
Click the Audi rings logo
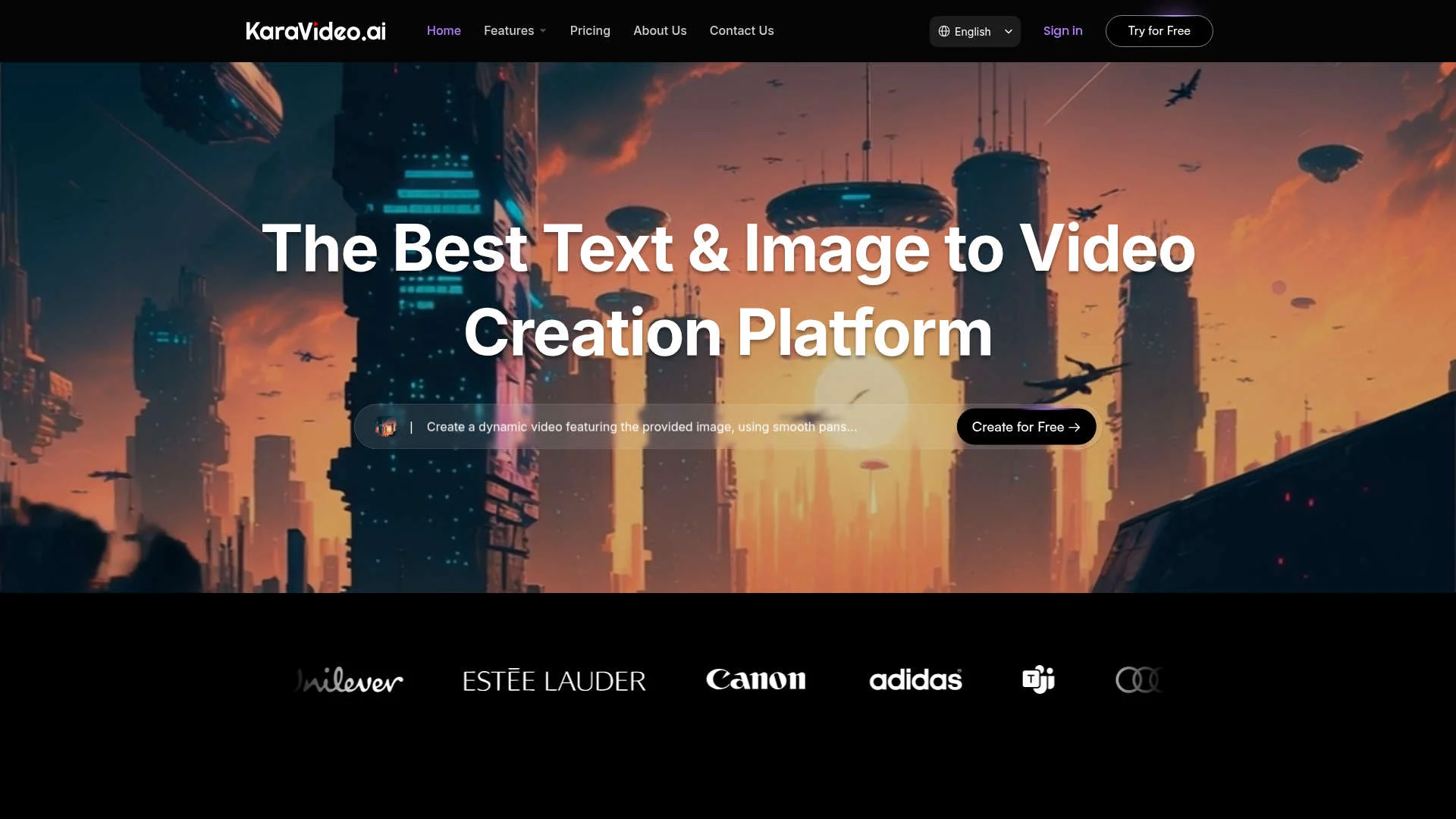[x=1140, y=679]
